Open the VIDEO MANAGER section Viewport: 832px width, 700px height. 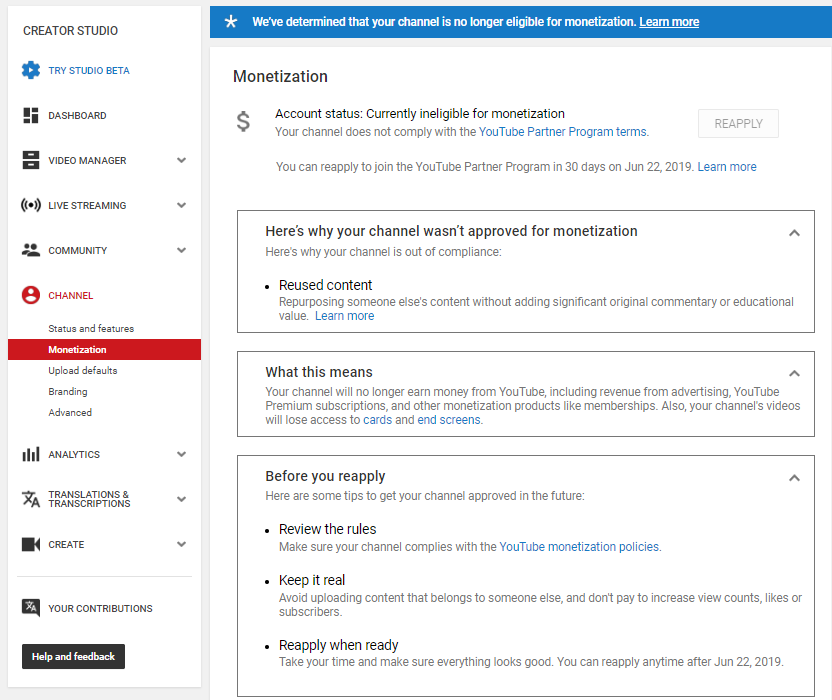[x=87, y=160]
